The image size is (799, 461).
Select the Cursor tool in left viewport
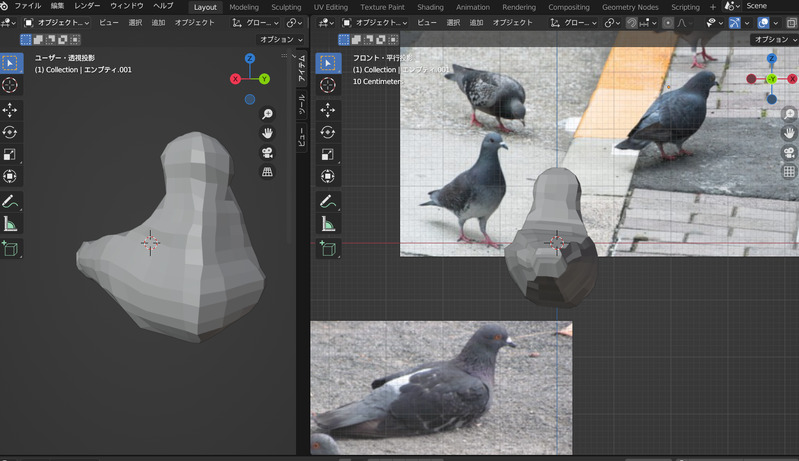(10, 85)
